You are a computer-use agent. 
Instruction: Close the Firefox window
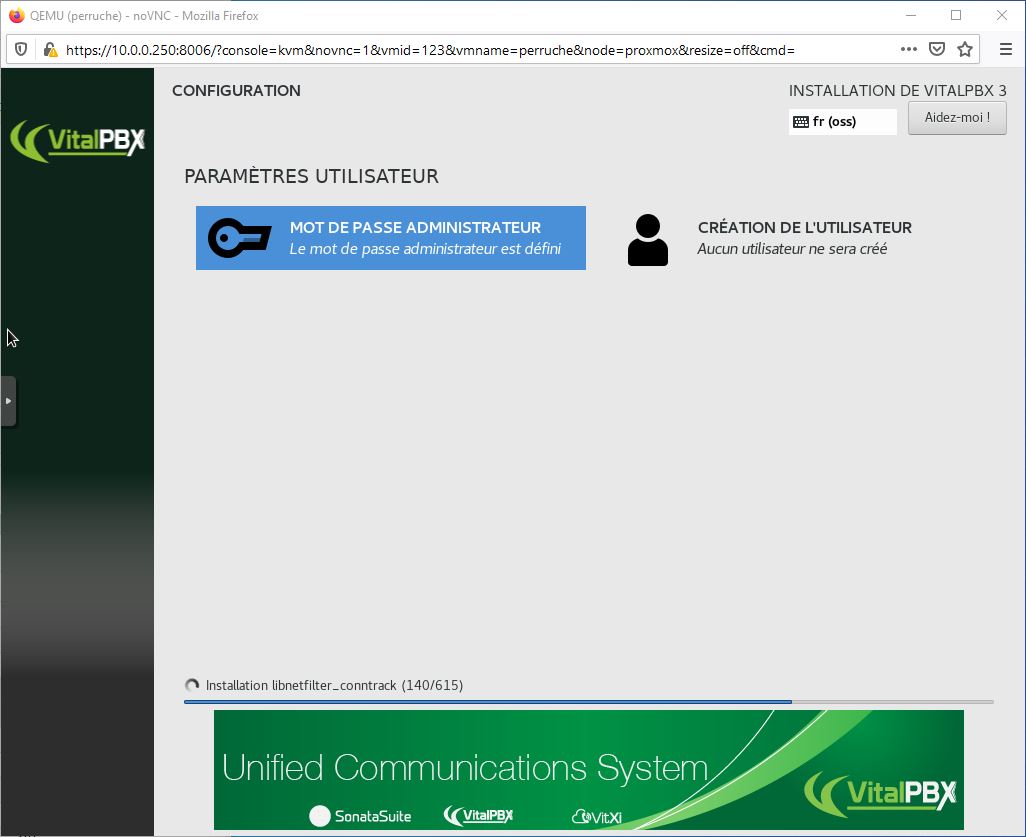point(1002,15)
